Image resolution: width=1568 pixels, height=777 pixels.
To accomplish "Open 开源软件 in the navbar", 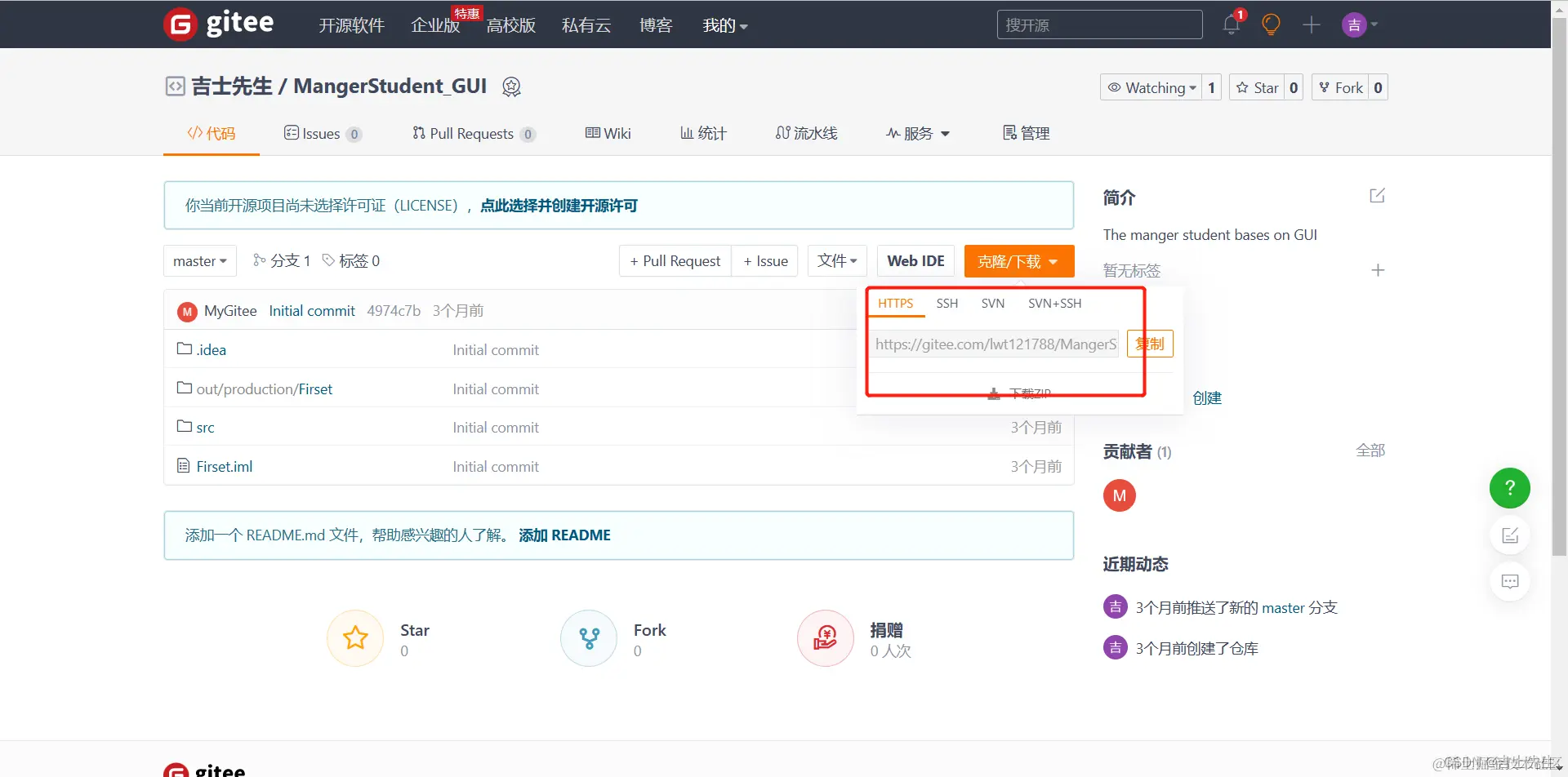I will (x=351, y=25).
